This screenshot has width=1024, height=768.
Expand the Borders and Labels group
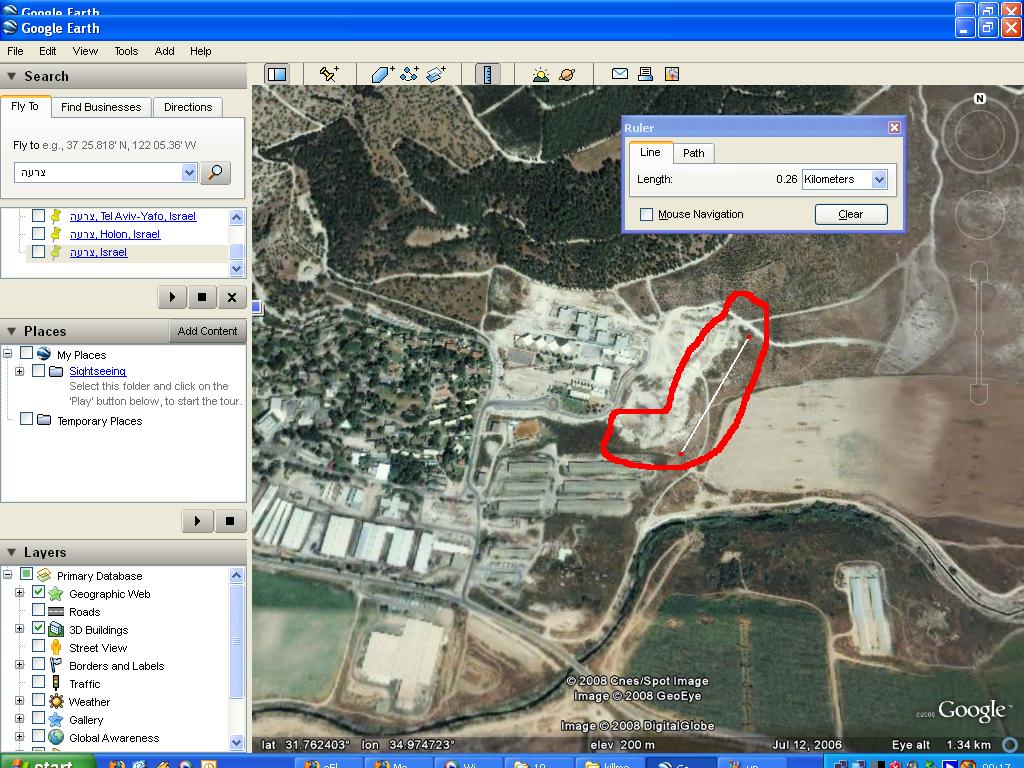click(20, 665)
